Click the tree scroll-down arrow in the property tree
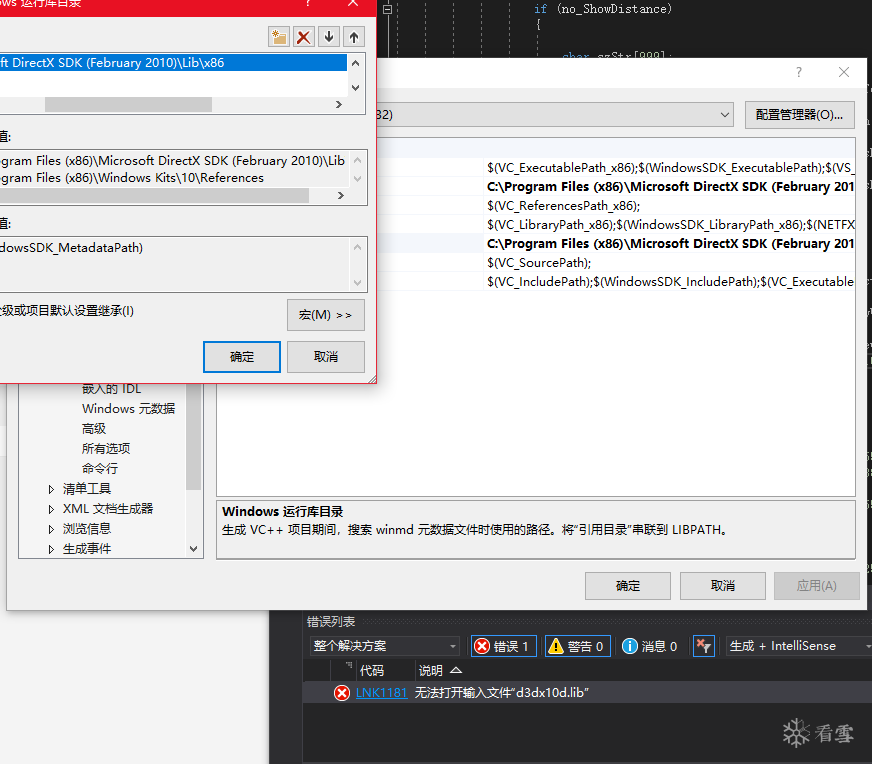Screen dimensions: 872x764 pos(194,549)
